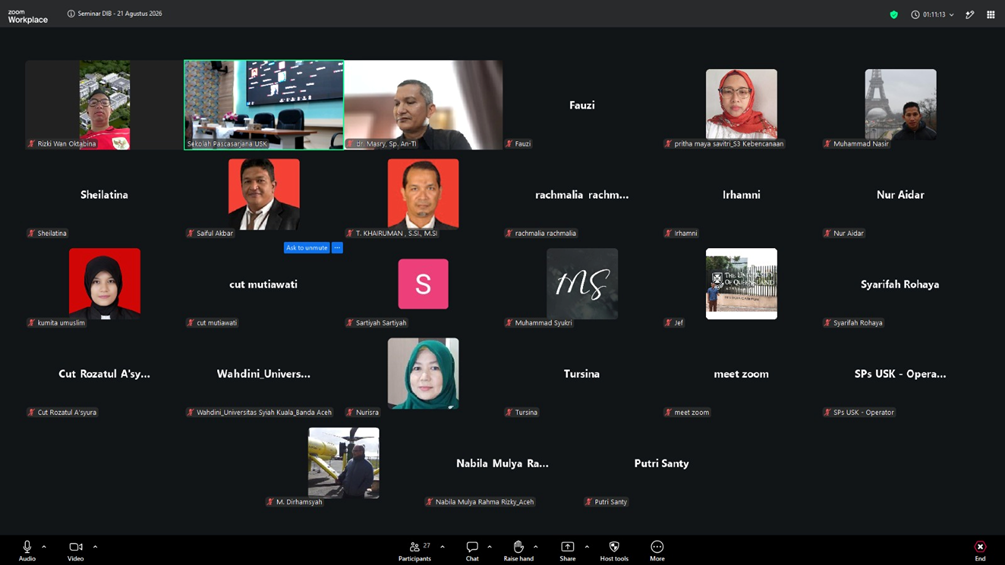Screen dimensions: 1005x565
Task: Click the large Putri Santy name in the tile
Action: click(x=661, y=463)
